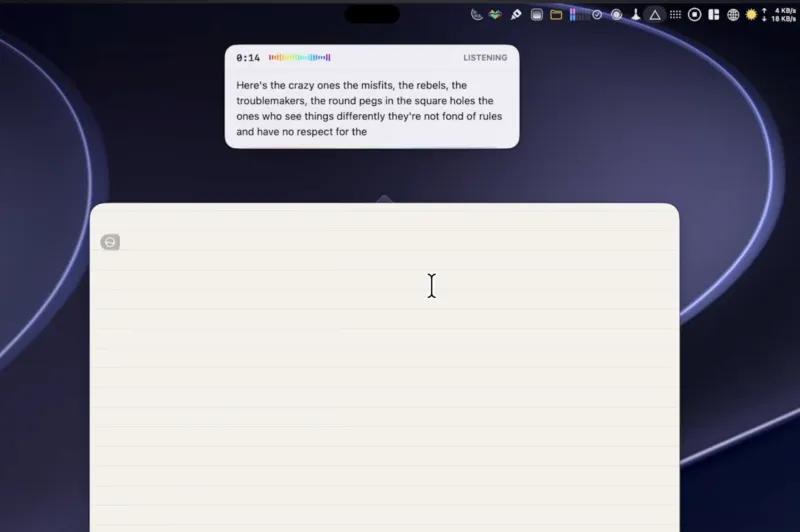
Task: Click inside the lined notepad writing area
Action: click(385, 367)
